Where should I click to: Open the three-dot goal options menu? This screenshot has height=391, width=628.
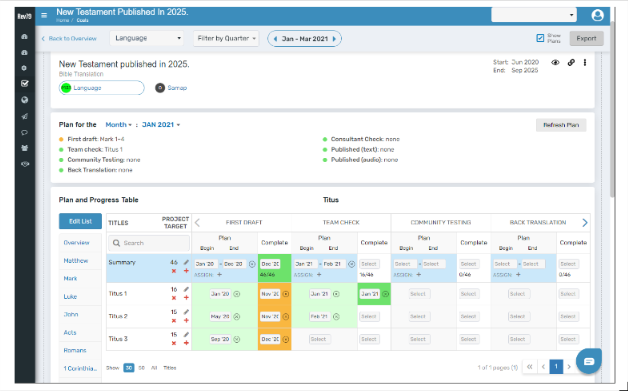pos(585,62)
